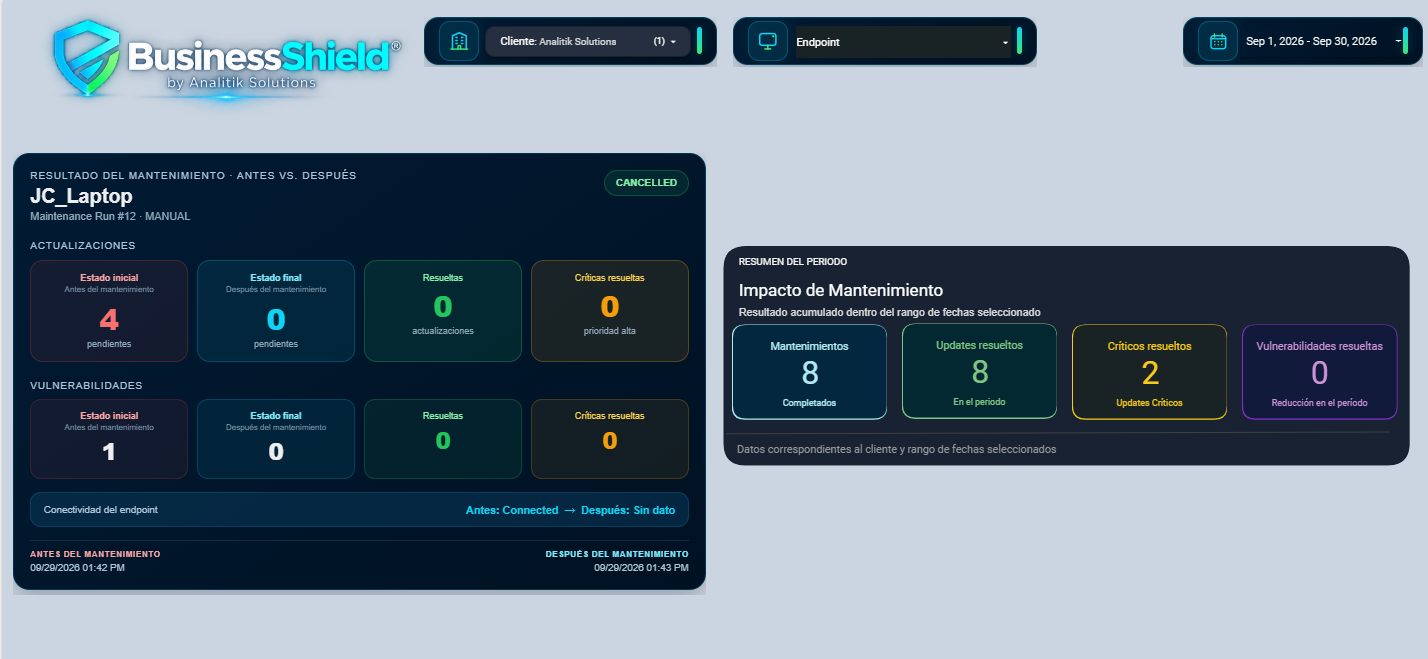Click the building icon beside Cliente
Viewport: 1428px width, 659px height.
click(x=459, y=41)
